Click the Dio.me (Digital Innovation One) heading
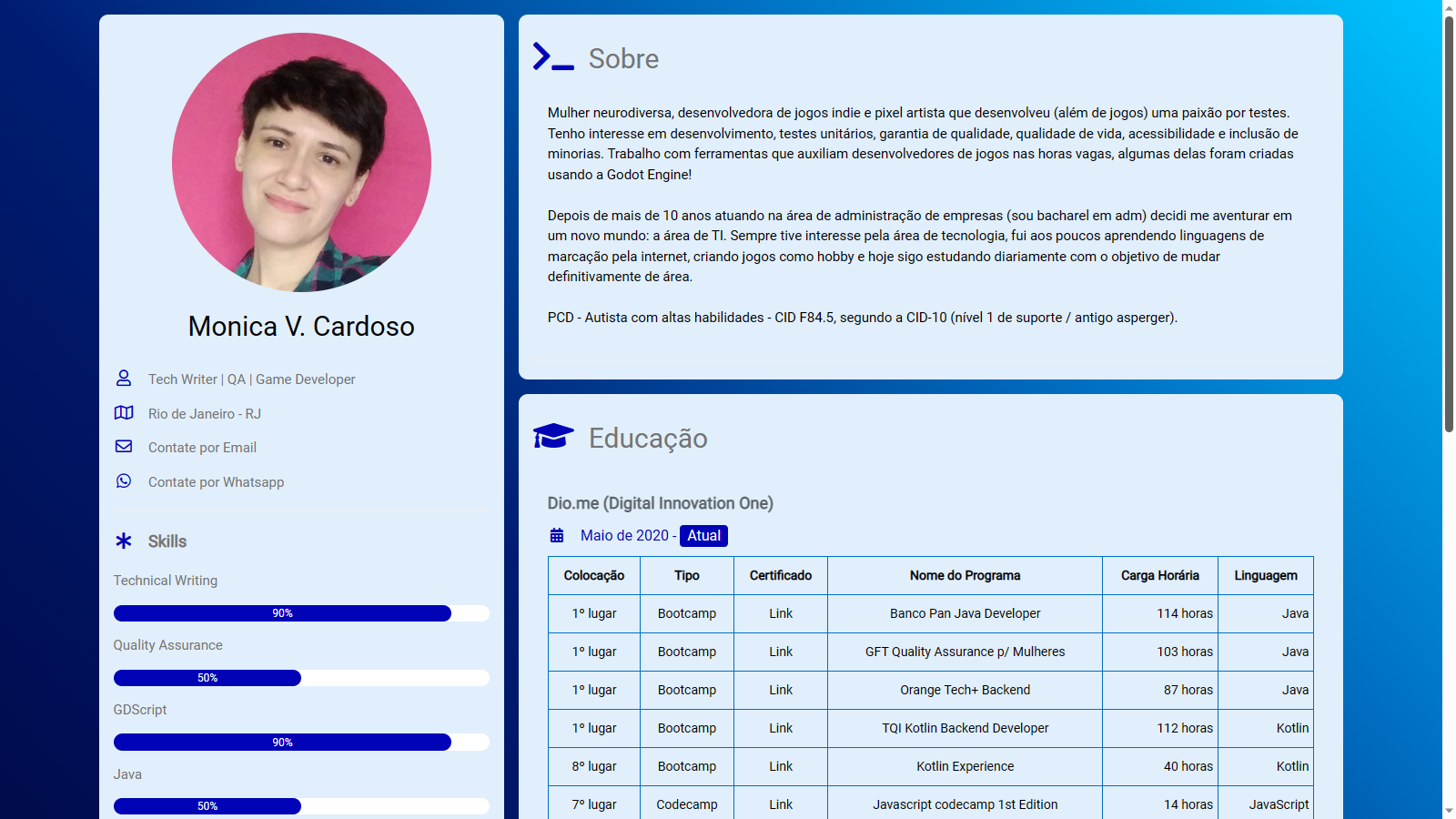This screenshot has width=1456, height=819. tap(661, 503)
